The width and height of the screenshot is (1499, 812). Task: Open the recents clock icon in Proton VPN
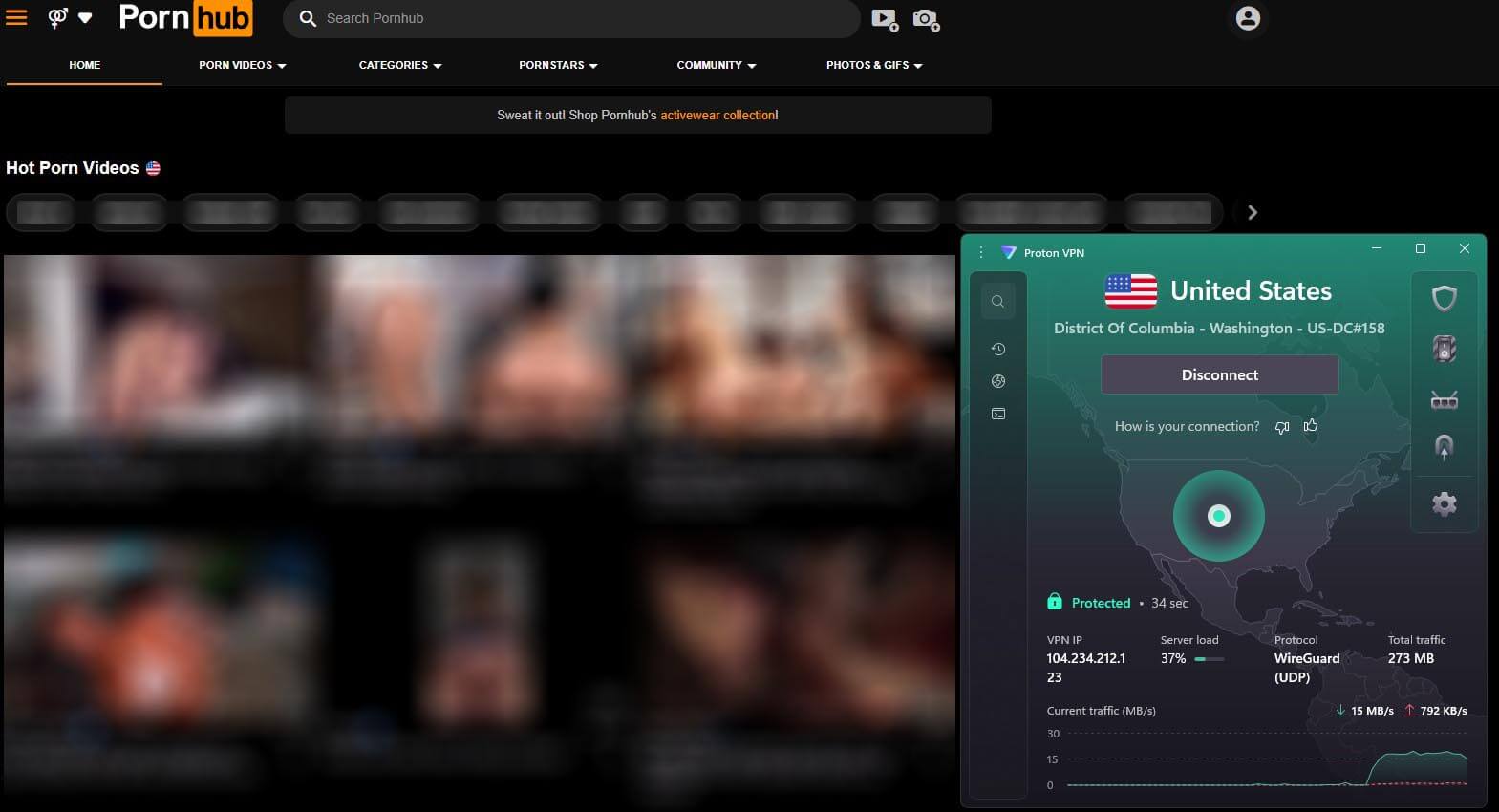coord(997,349)
